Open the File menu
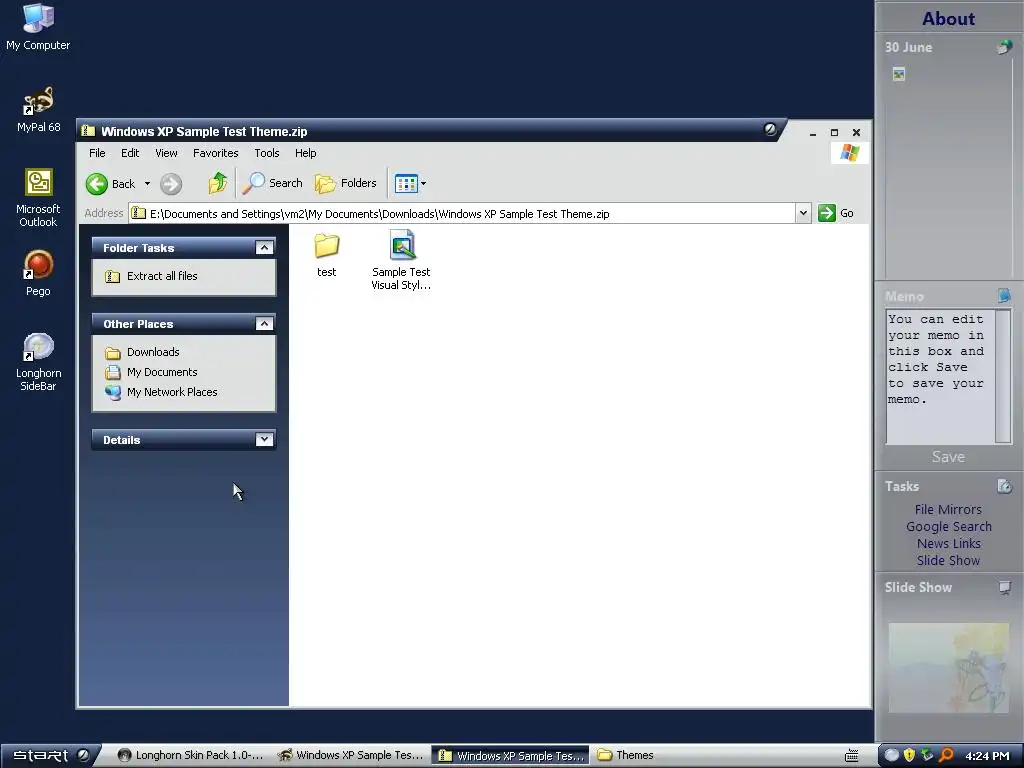 (x=97, y=153)
